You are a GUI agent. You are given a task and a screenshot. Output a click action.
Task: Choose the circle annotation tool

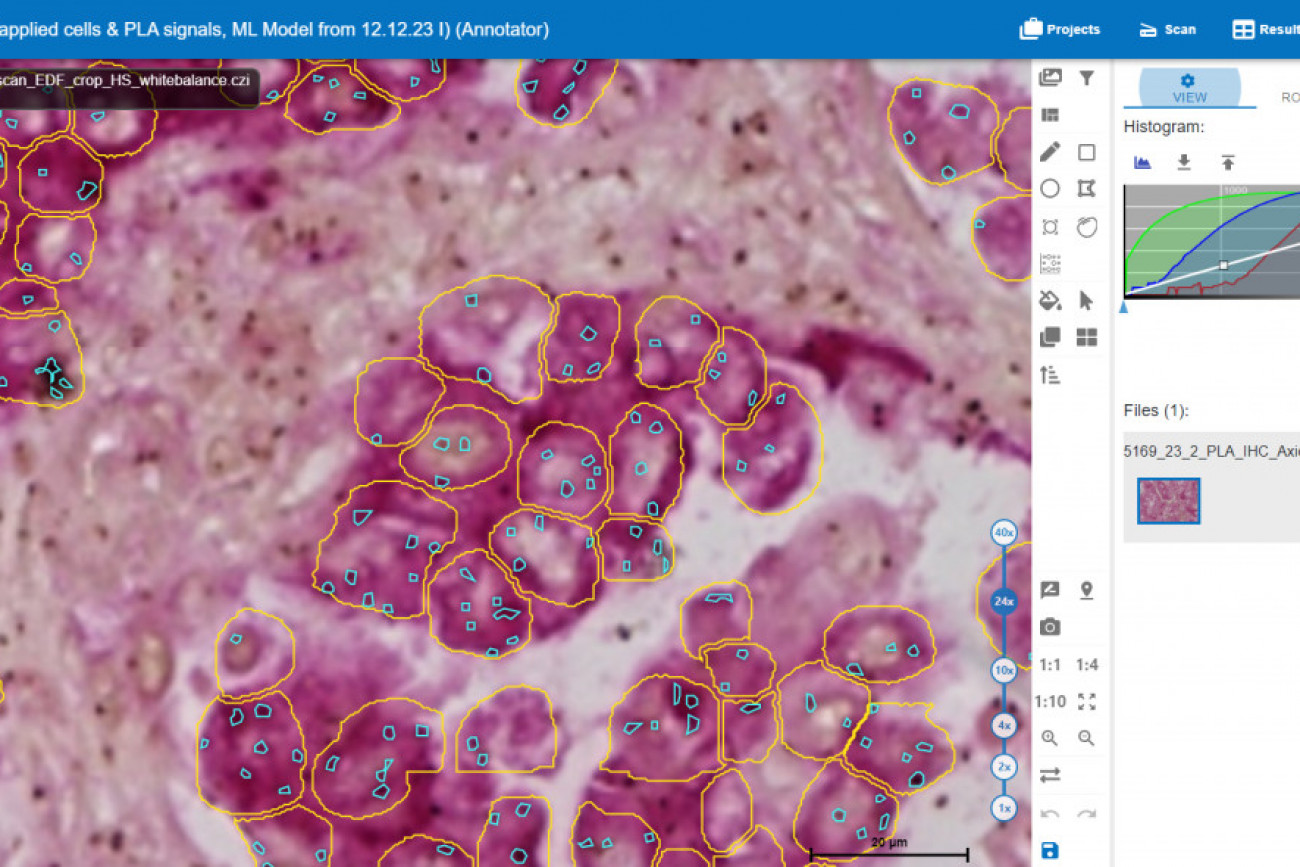pyautogui.click(x=1049, y=189)
